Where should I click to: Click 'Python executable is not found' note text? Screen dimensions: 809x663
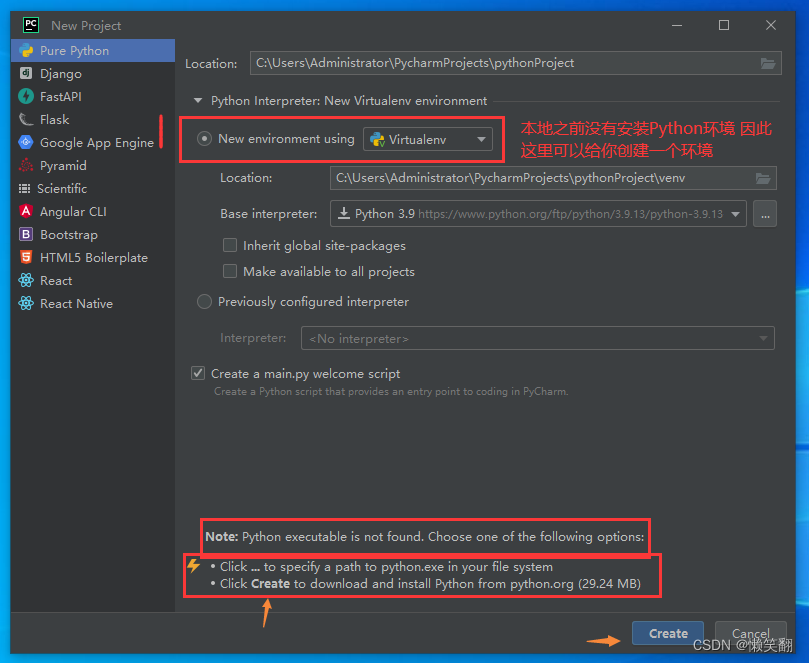425,537
